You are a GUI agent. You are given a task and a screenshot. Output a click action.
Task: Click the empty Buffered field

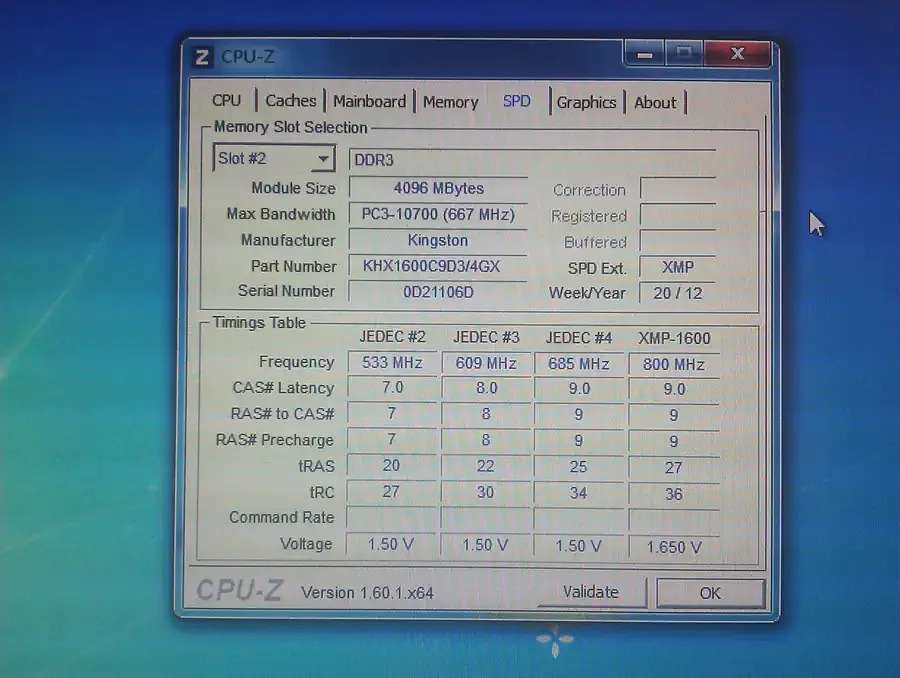678,242
